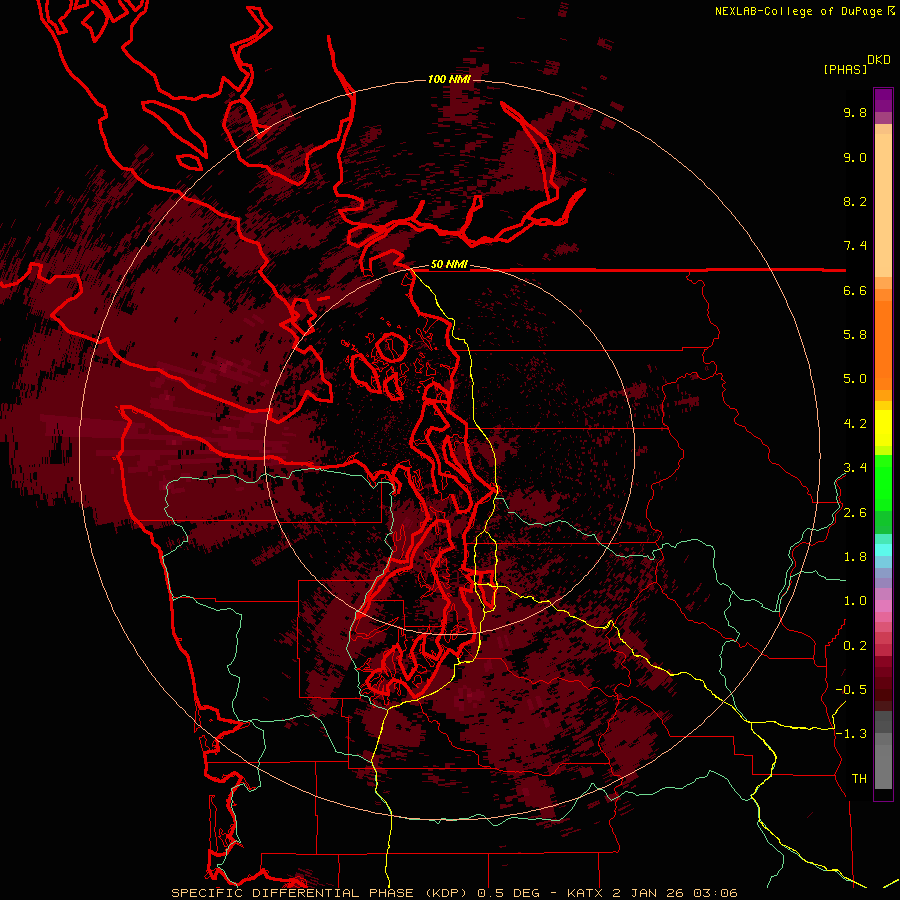
Task: Click the 5.8 legend value
Action: click(855, 334)
